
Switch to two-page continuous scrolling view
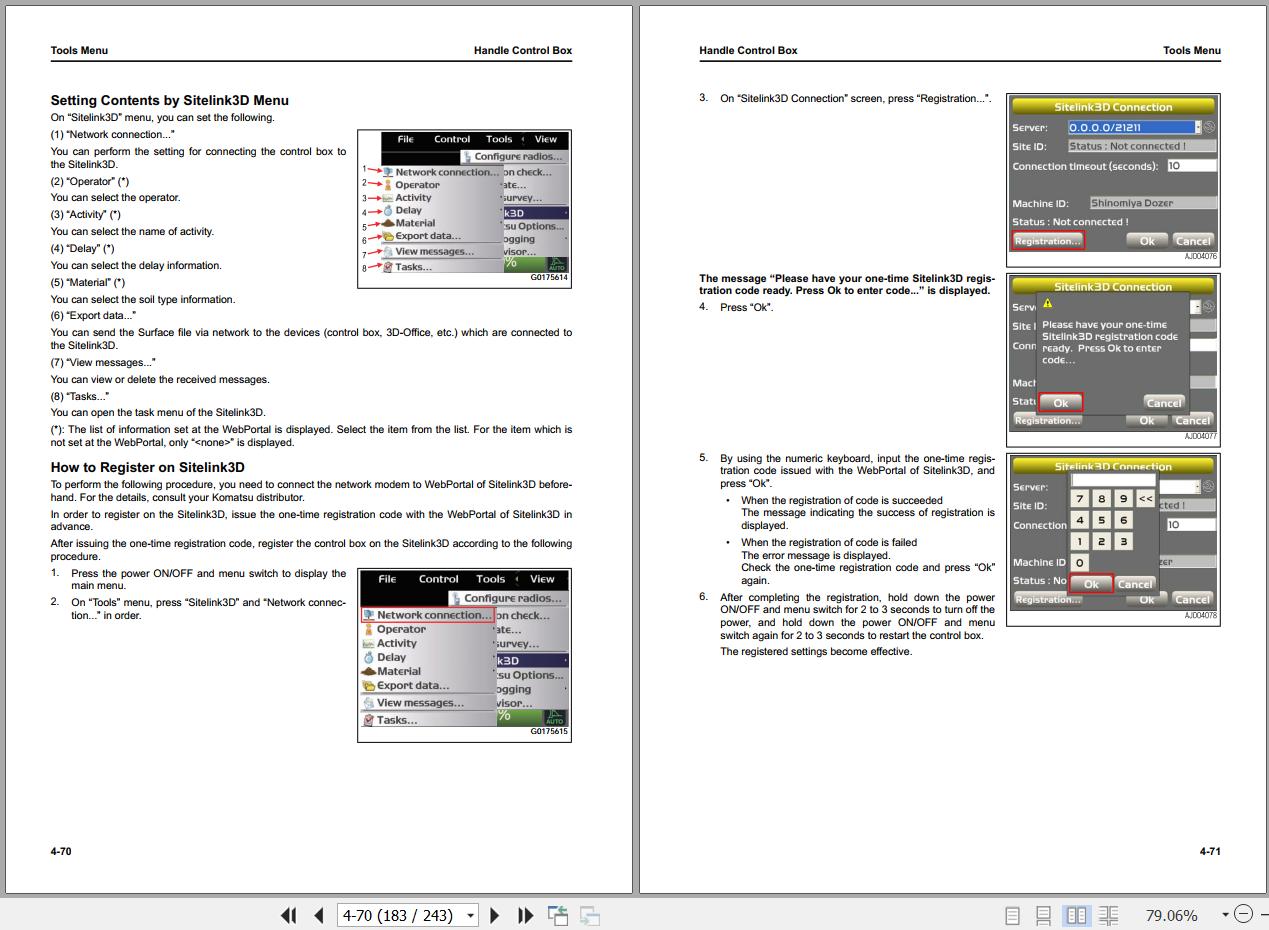point(1108,915)
